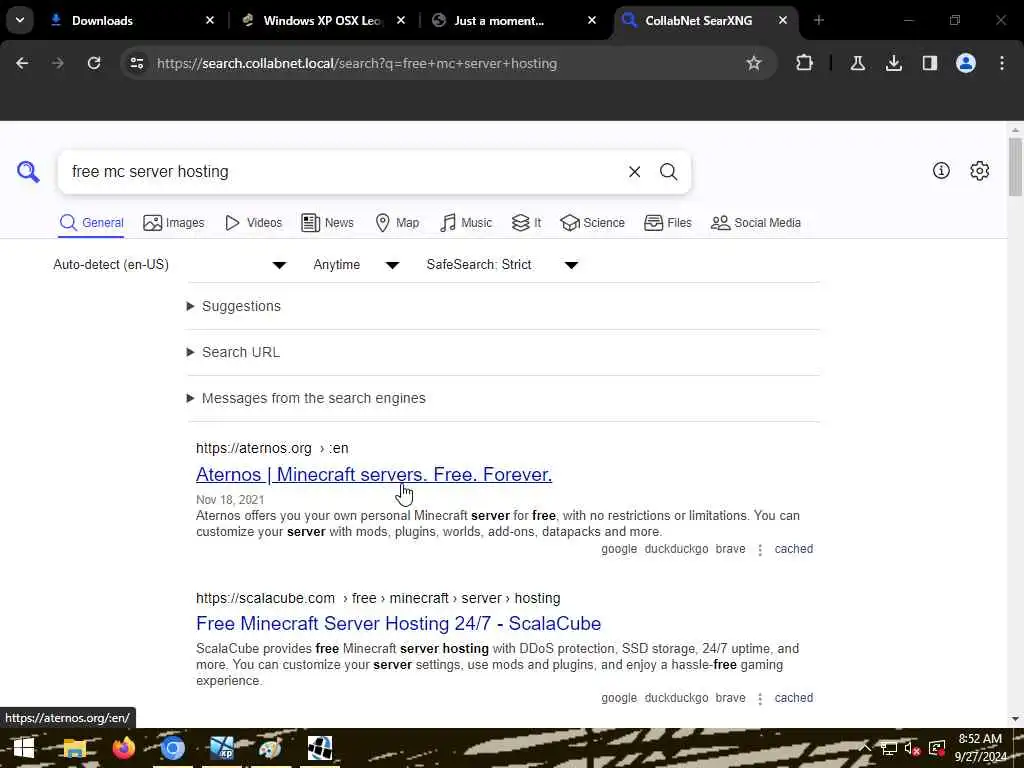
Task: Open cached version of ScalaCube result
Action: pyautogui.click(x=793, y=697)
